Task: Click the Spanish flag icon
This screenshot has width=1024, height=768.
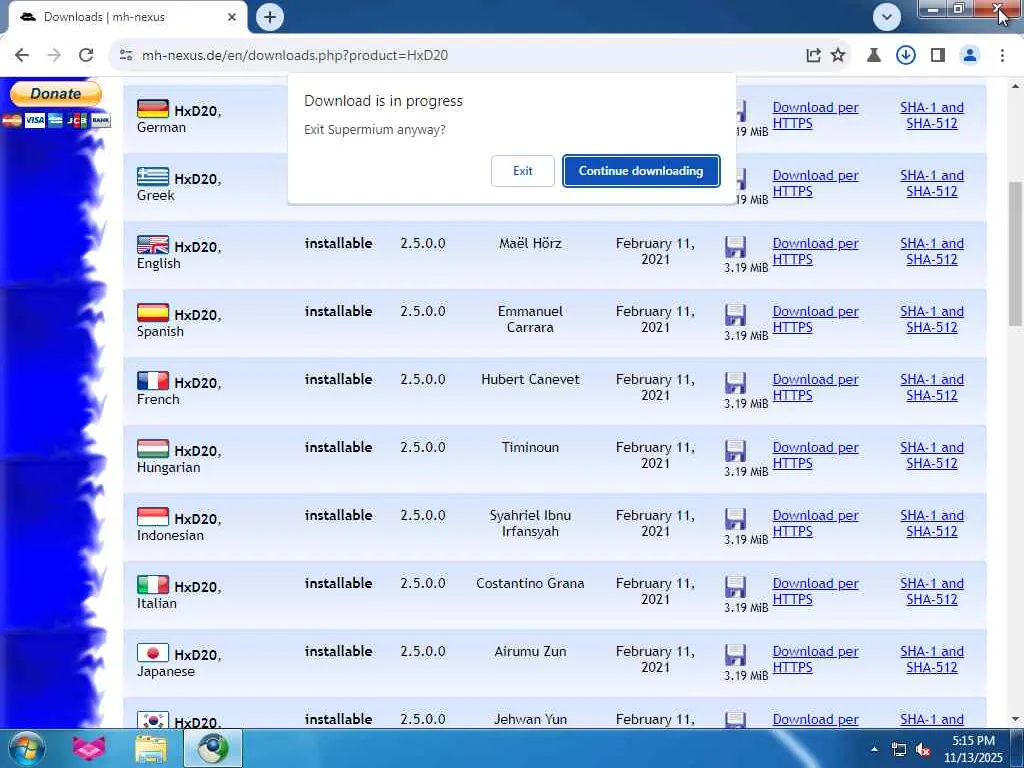Action: coord(153,312)
